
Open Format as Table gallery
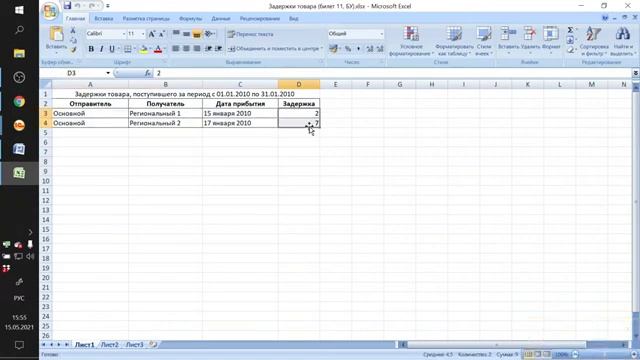[x=454, y=41]
